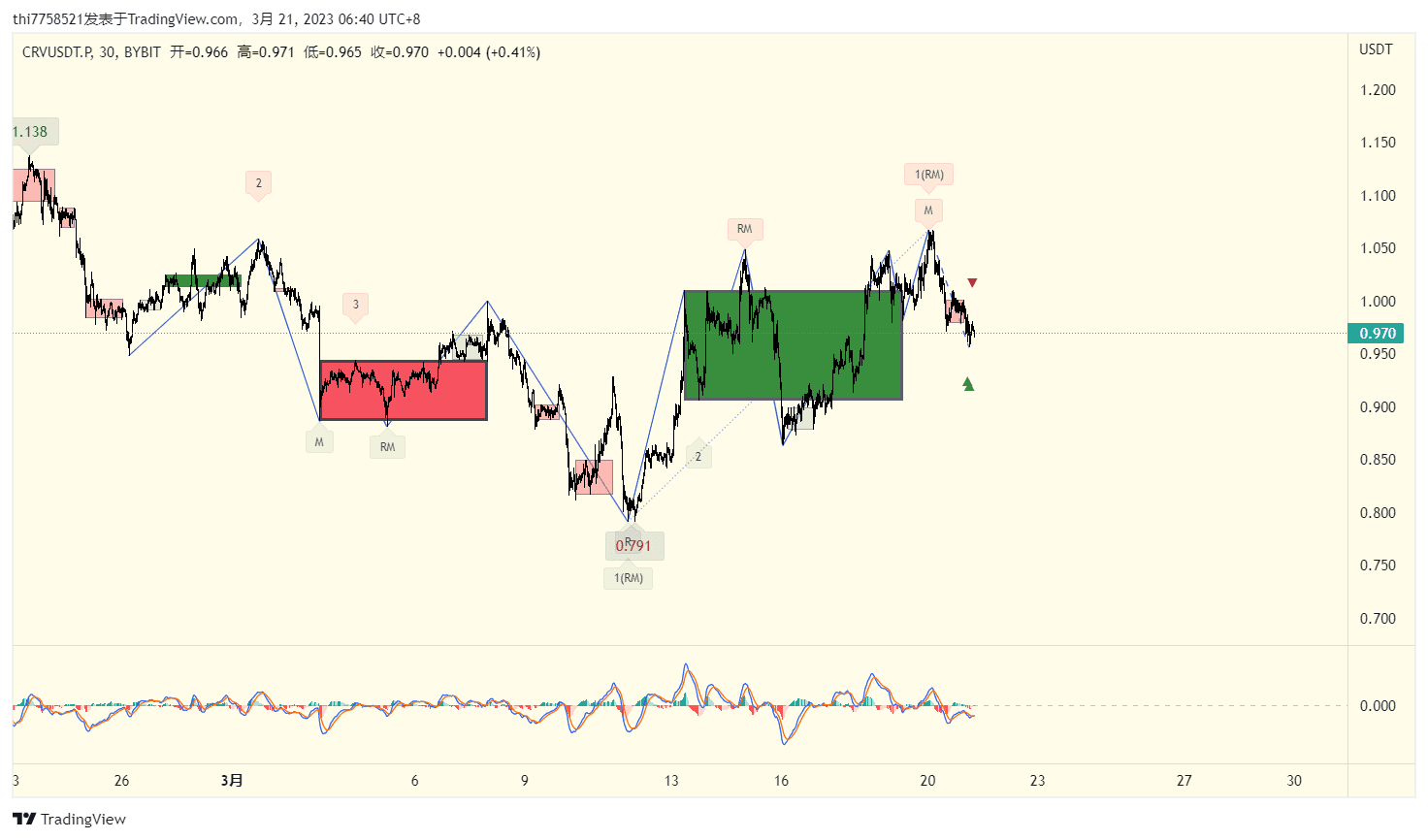The height and width of the screenshot is (840, 1428).
Task: Click the pink RM label above green box
Action: pos(745,229)
